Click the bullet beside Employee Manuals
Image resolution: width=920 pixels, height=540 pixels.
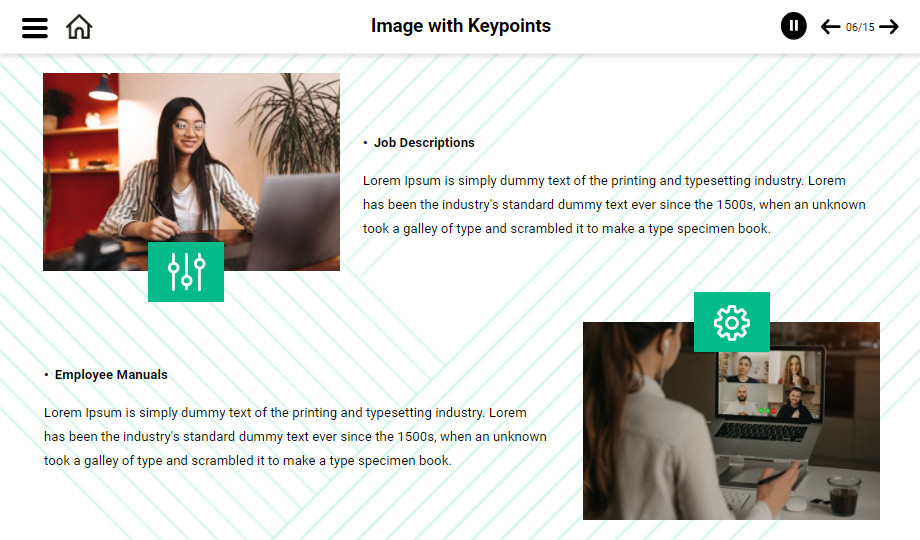pos(46,374)
